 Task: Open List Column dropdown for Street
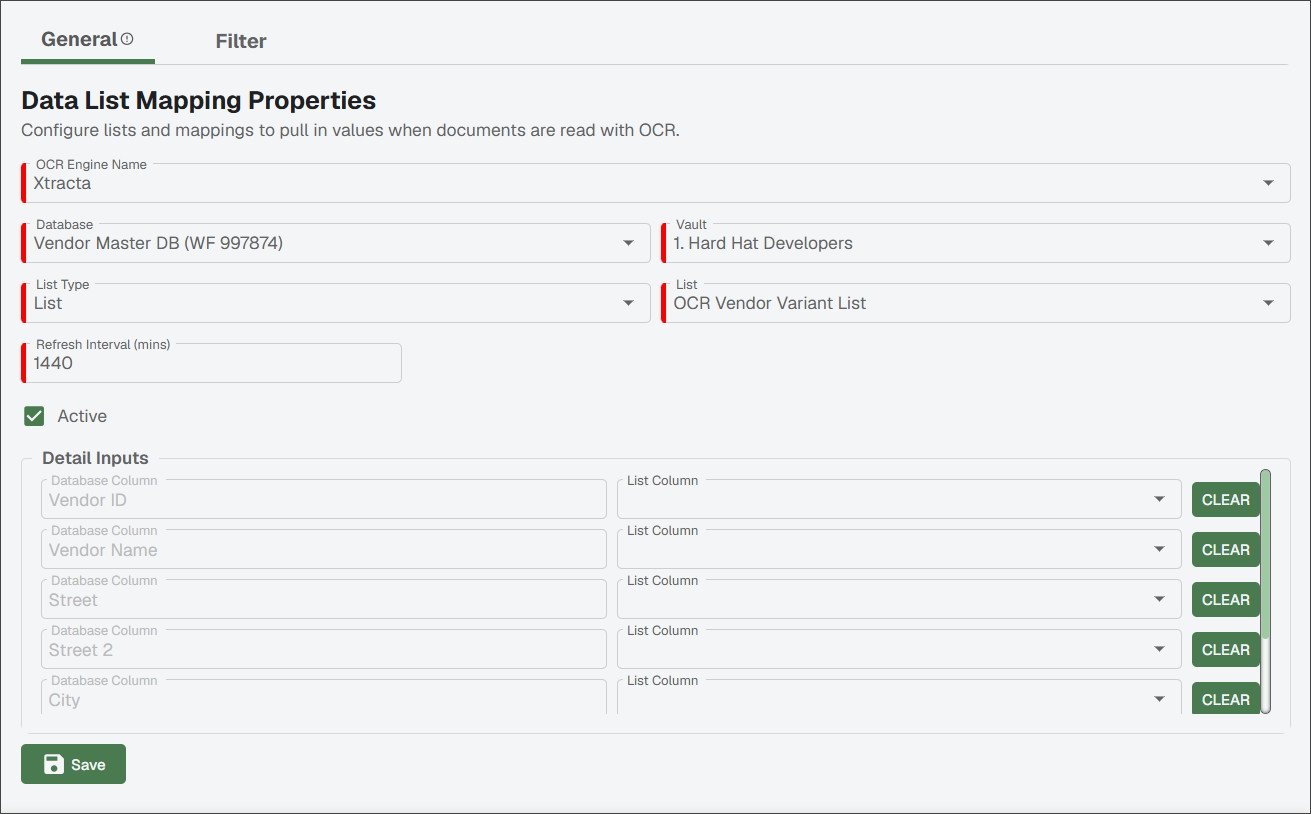[899, 599]
